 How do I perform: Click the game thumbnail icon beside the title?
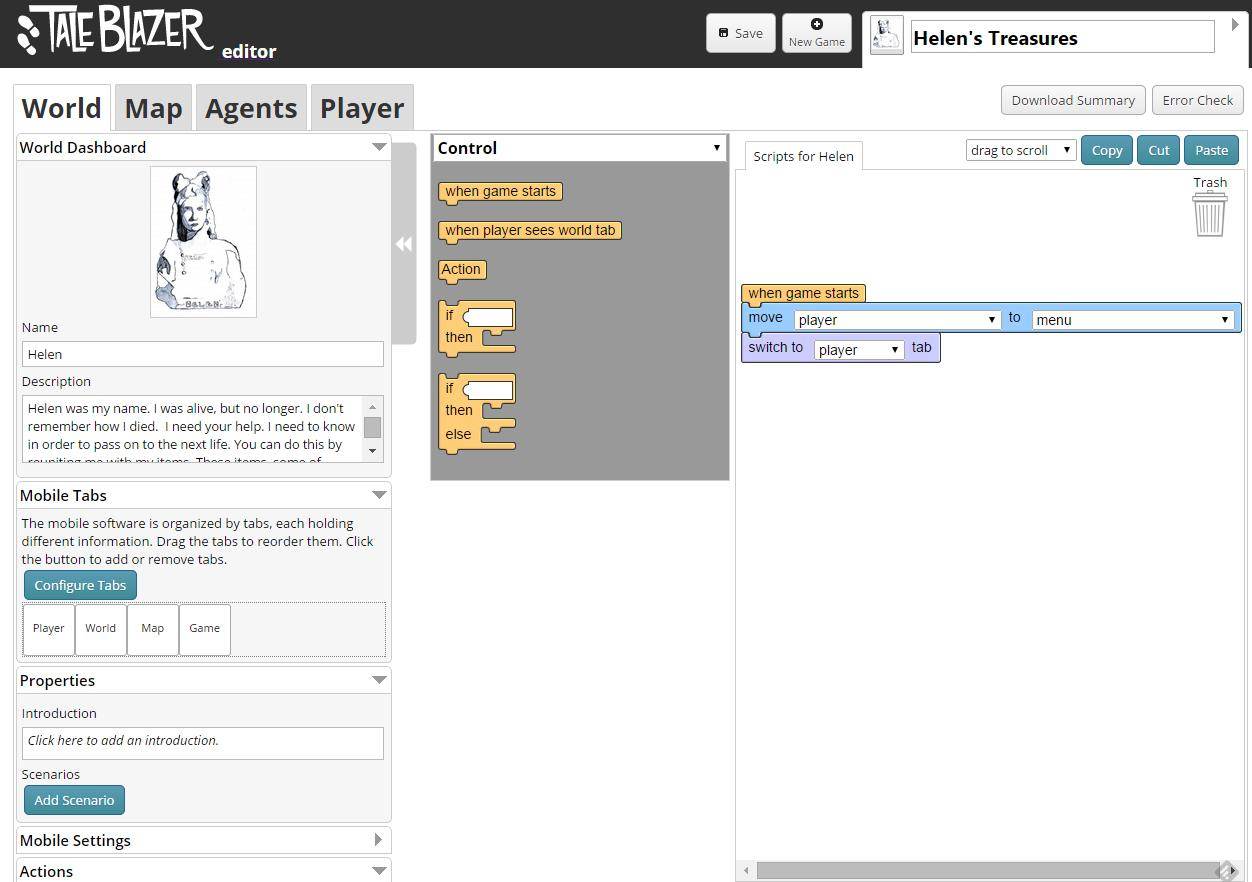click(x=887, y=36)
